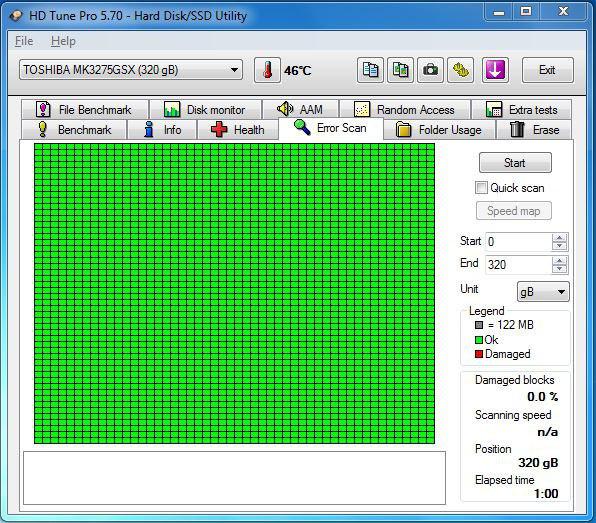Start the error scan

(515, 163)
